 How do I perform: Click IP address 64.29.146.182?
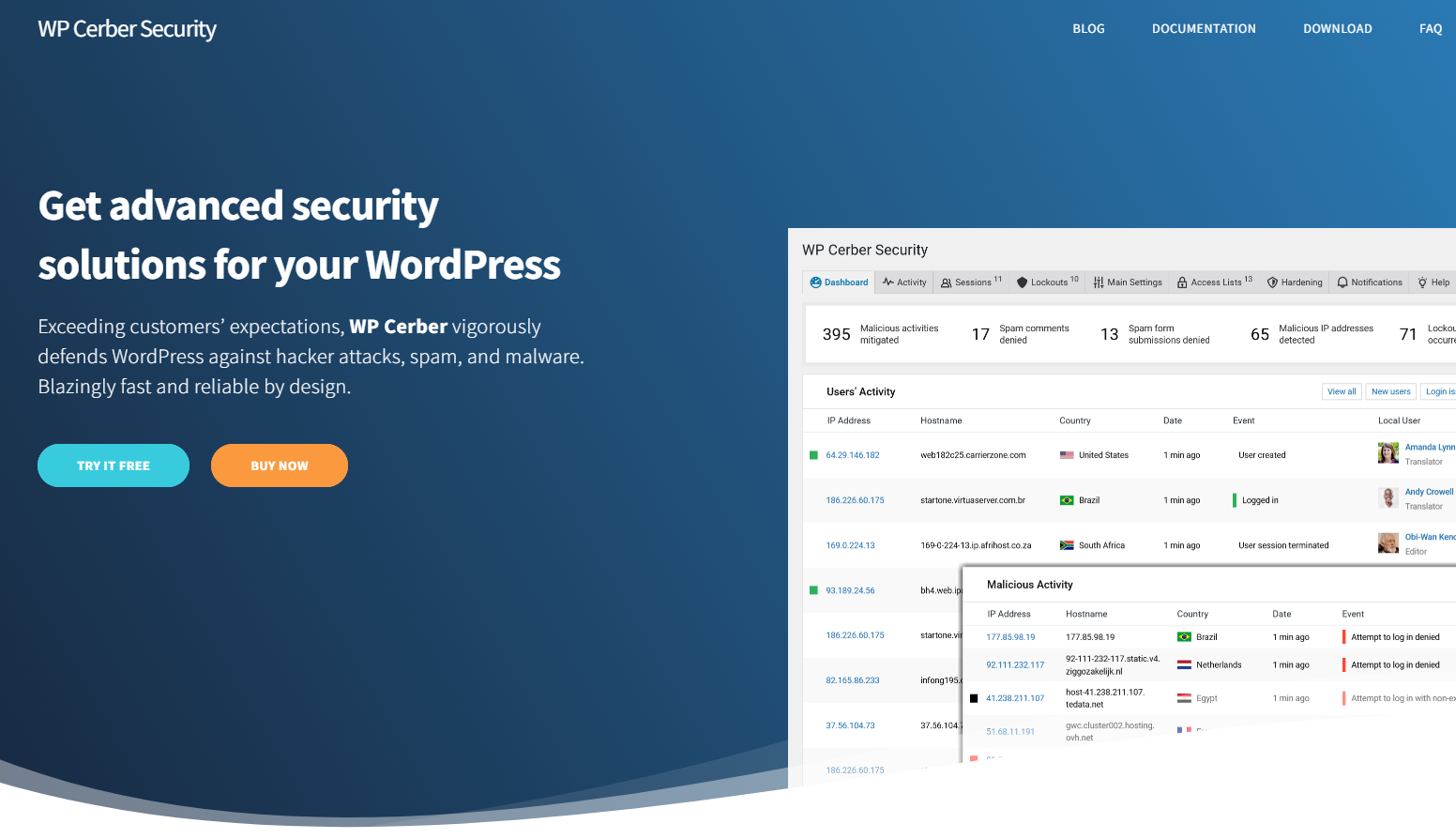click(x=853, y=455)
